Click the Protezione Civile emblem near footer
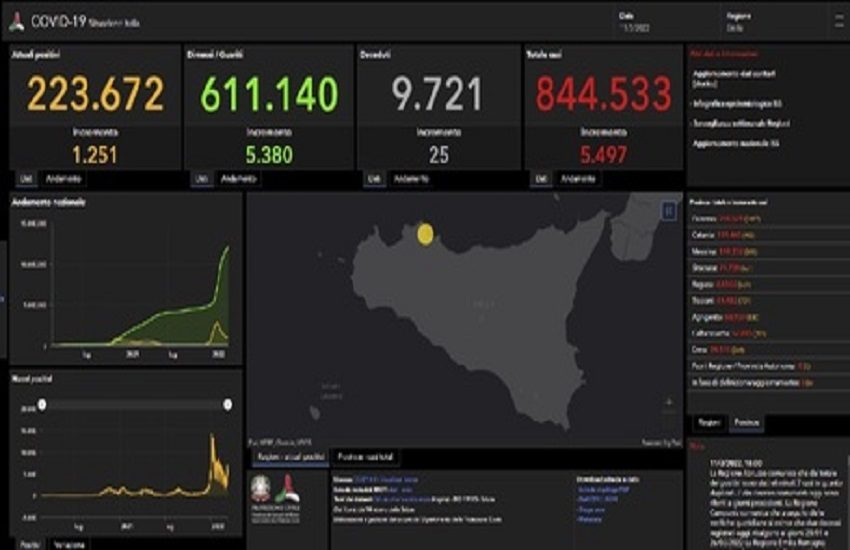Screen dimensions: 850x550 point(288,490)
